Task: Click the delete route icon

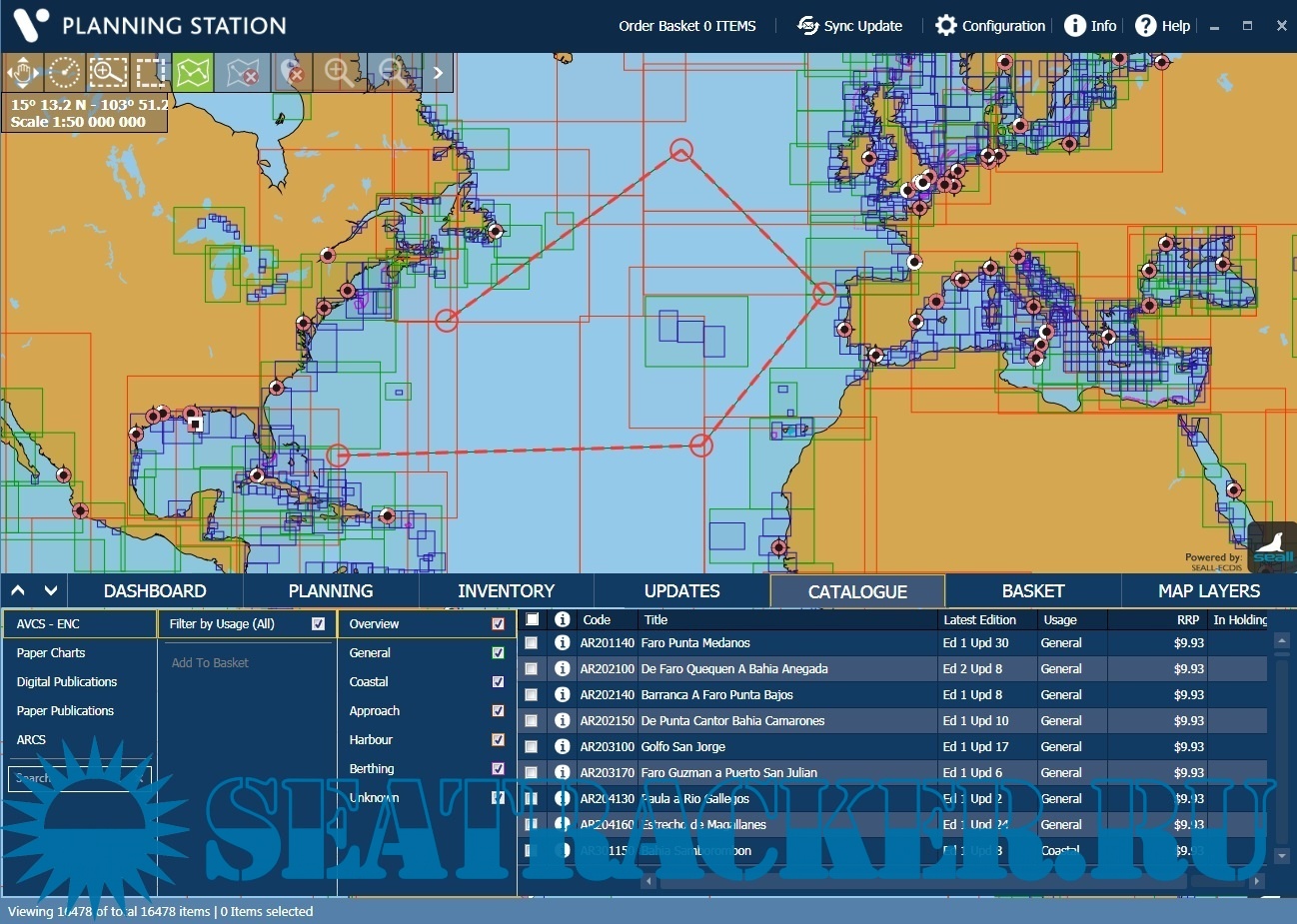Action: pyautogui.click(x=243, y=73)
